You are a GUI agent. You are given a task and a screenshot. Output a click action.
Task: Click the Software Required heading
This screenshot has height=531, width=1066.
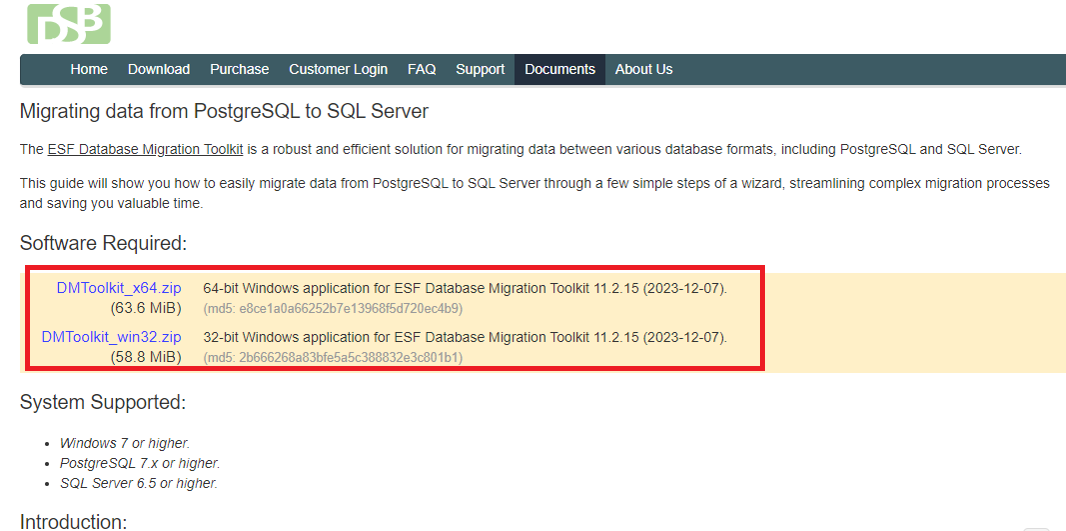[103, 243]
